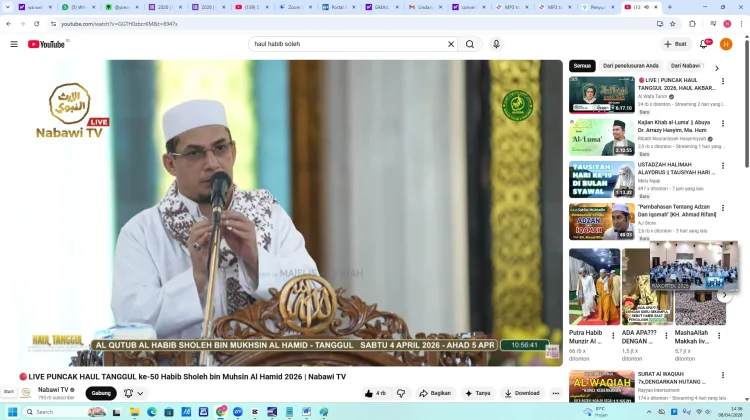Open YouTube notifications bell

point(704,44)
